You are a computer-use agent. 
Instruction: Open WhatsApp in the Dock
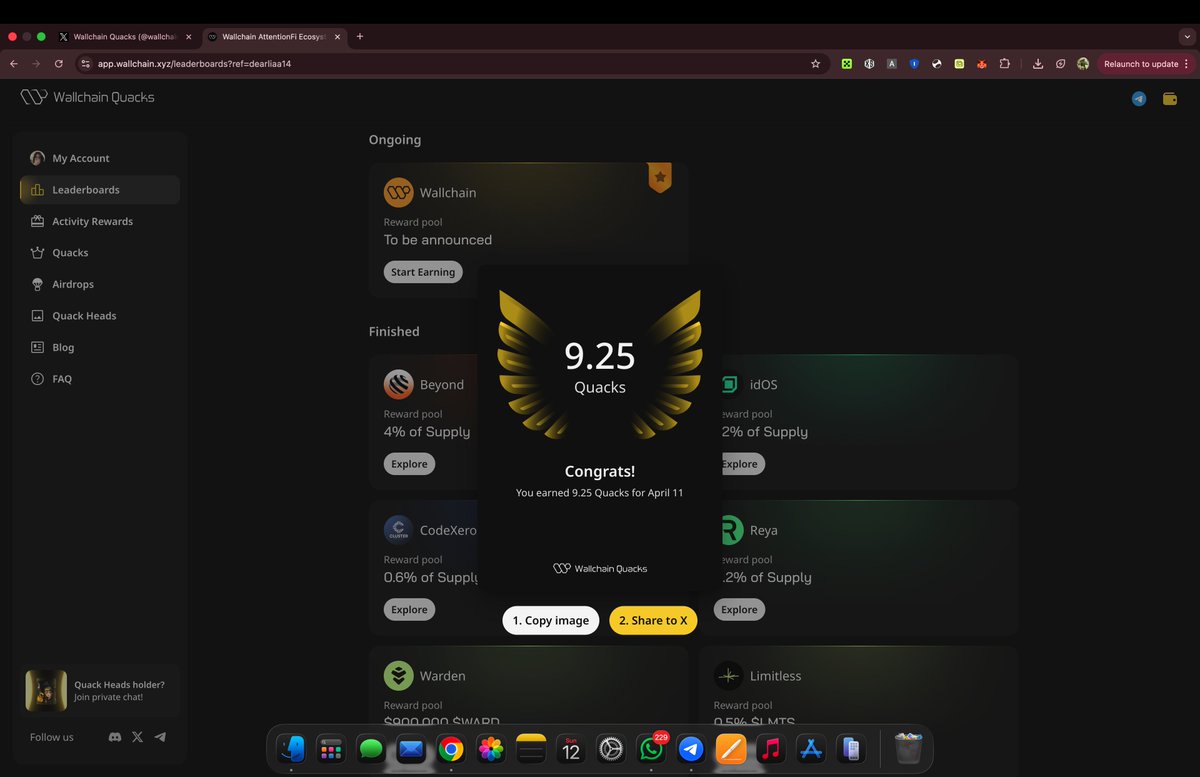tap(651, 749)
